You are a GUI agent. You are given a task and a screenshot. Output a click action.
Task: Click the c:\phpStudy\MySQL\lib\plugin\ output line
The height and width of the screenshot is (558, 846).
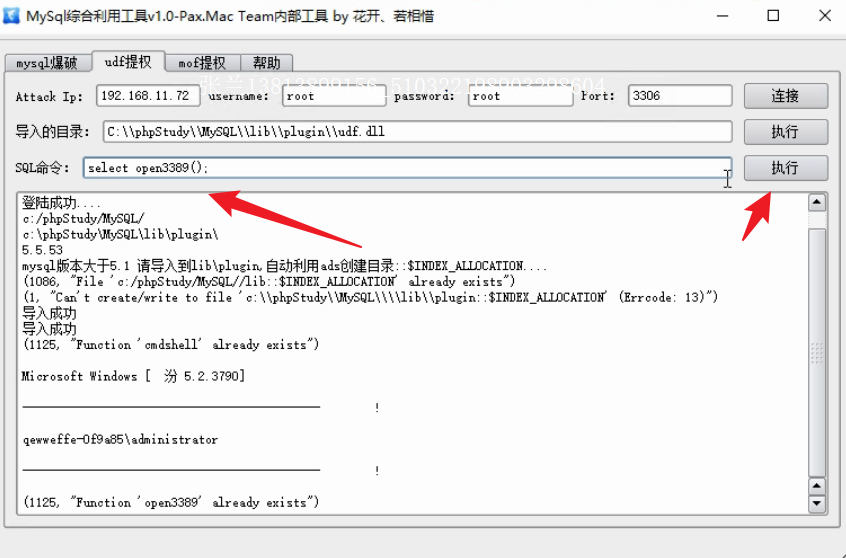120,235
